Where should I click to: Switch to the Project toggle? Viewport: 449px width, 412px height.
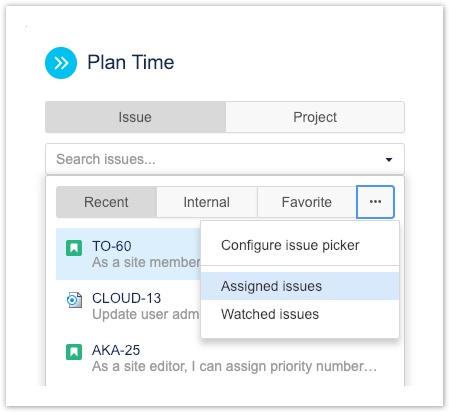pos(315,117)
